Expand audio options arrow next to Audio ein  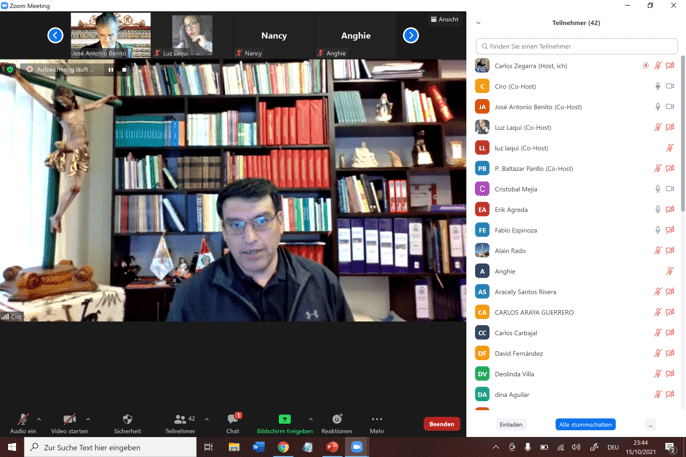(x=39, y=419)
